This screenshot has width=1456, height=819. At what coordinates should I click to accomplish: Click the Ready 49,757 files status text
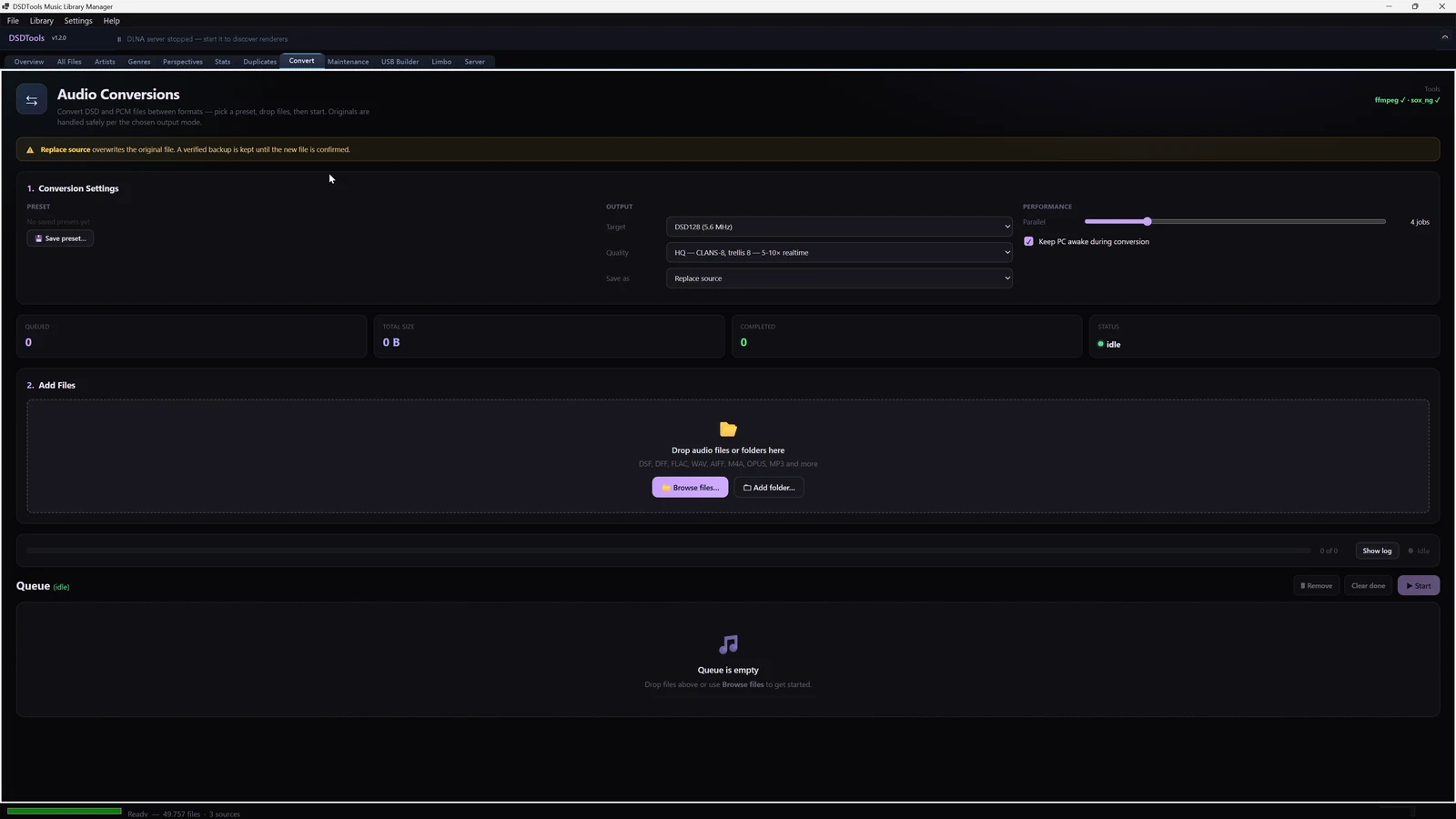184,814
